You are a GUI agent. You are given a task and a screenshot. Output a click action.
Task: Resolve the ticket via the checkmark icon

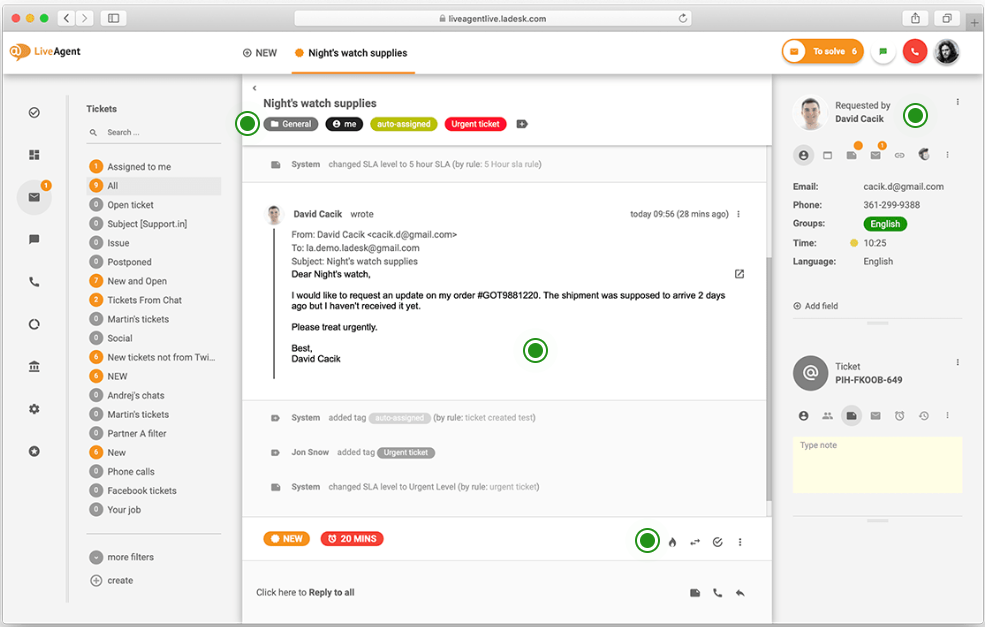pyautogui.click(x=717, y=541)
